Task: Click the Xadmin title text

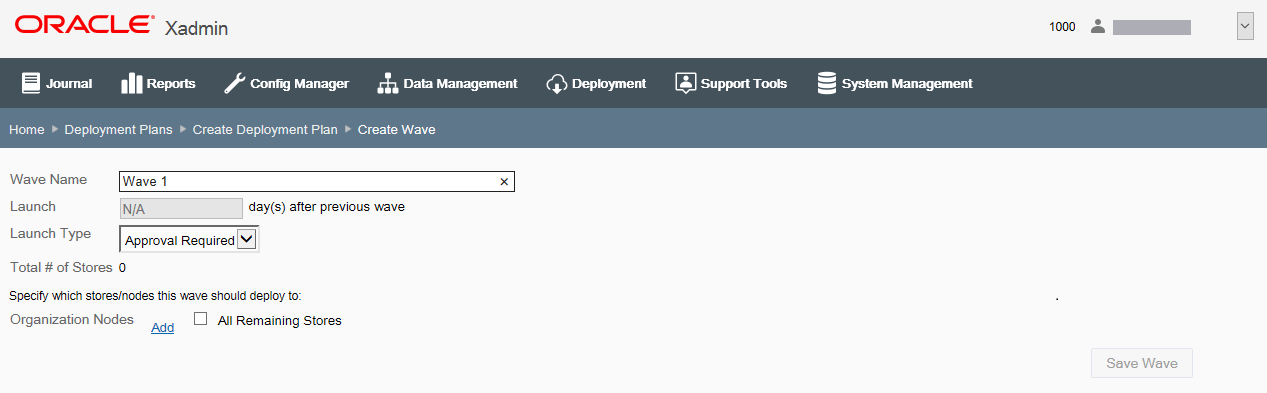Action: point(197,28)
